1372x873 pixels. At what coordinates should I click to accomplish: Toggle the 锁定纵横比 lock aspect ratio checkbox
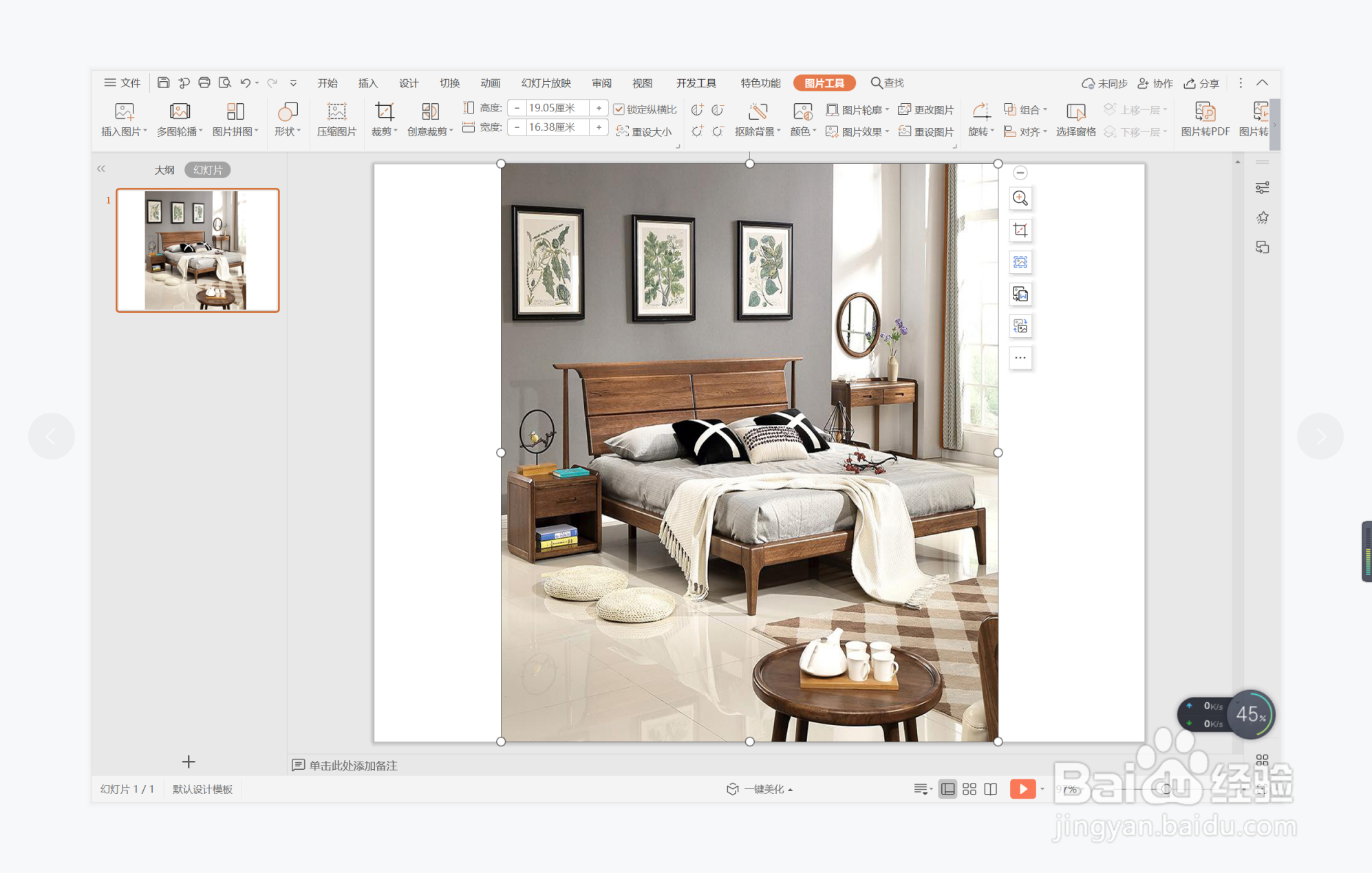pos(619,109)
